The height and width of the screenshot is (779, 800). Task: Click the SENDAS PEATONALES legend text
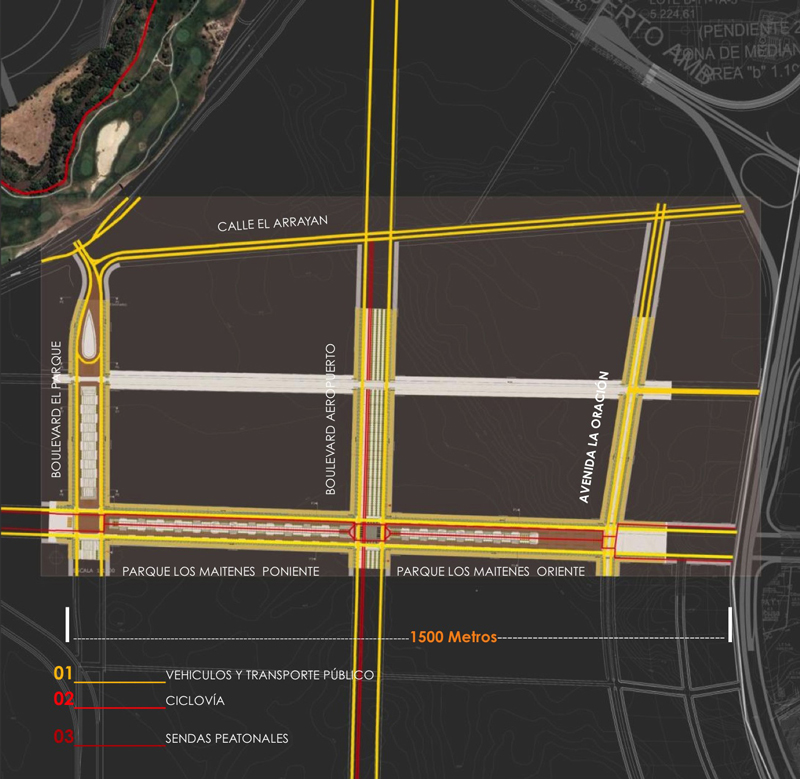point(227,739)
